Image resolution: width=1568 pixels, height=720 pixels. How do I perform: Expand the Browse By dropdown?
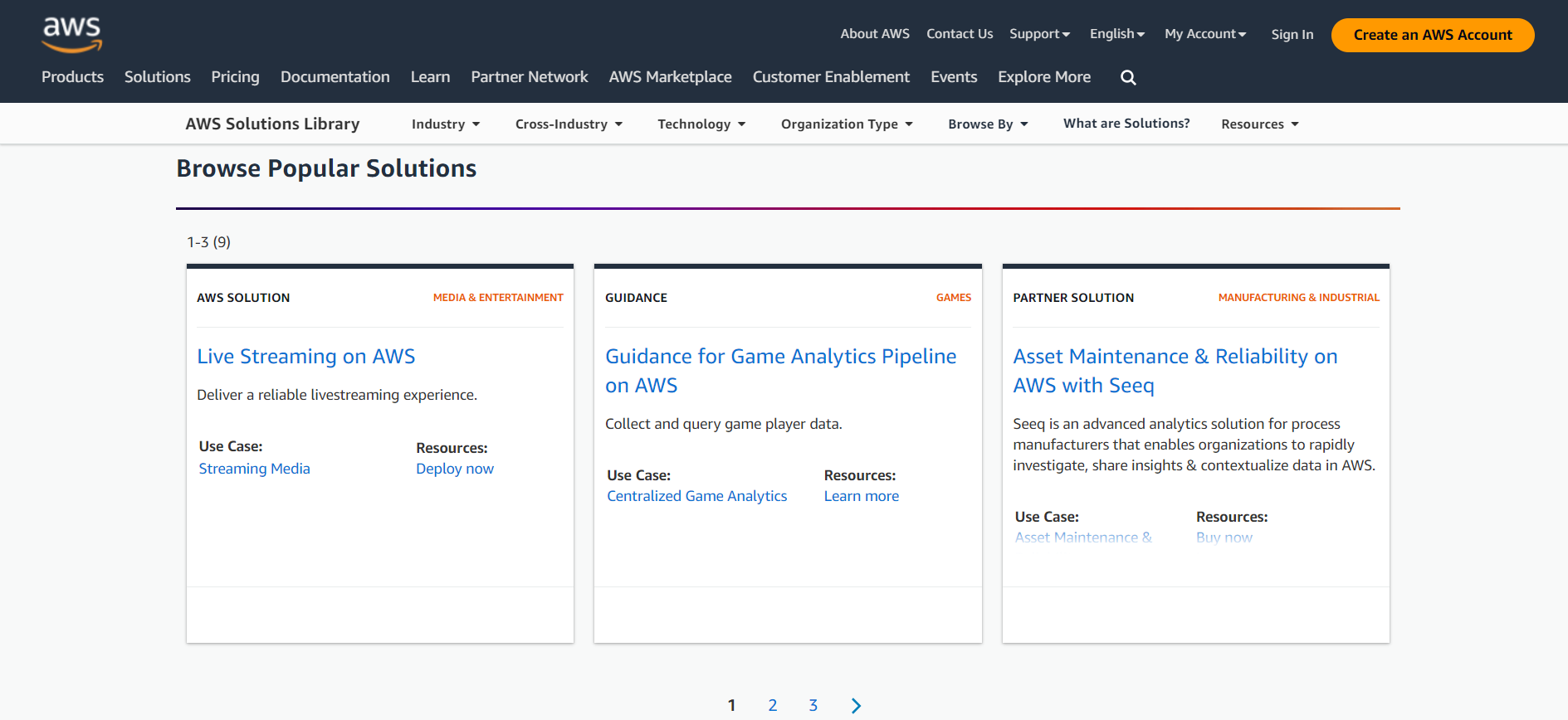coord(988,124)
